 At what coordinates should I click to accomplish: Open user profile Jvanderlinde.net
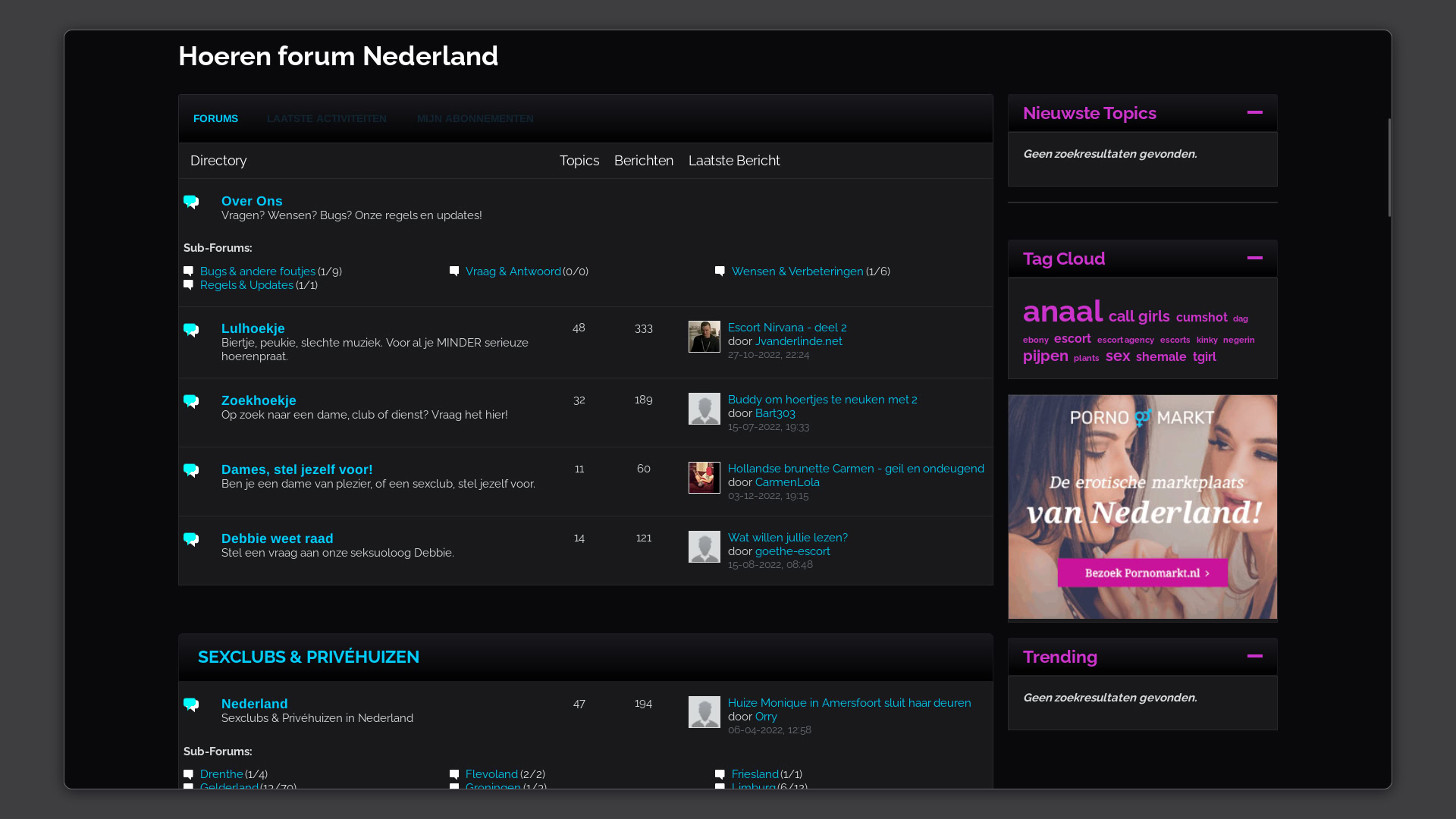pyautogui.click(x=799, y=341)
